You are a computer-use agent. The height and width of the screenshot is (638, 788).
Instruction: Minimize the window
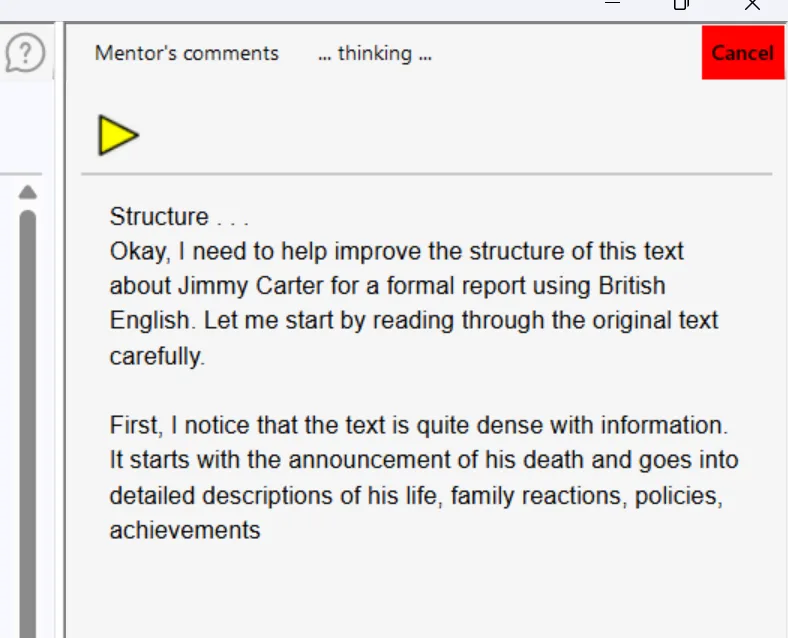click(612, 3)
